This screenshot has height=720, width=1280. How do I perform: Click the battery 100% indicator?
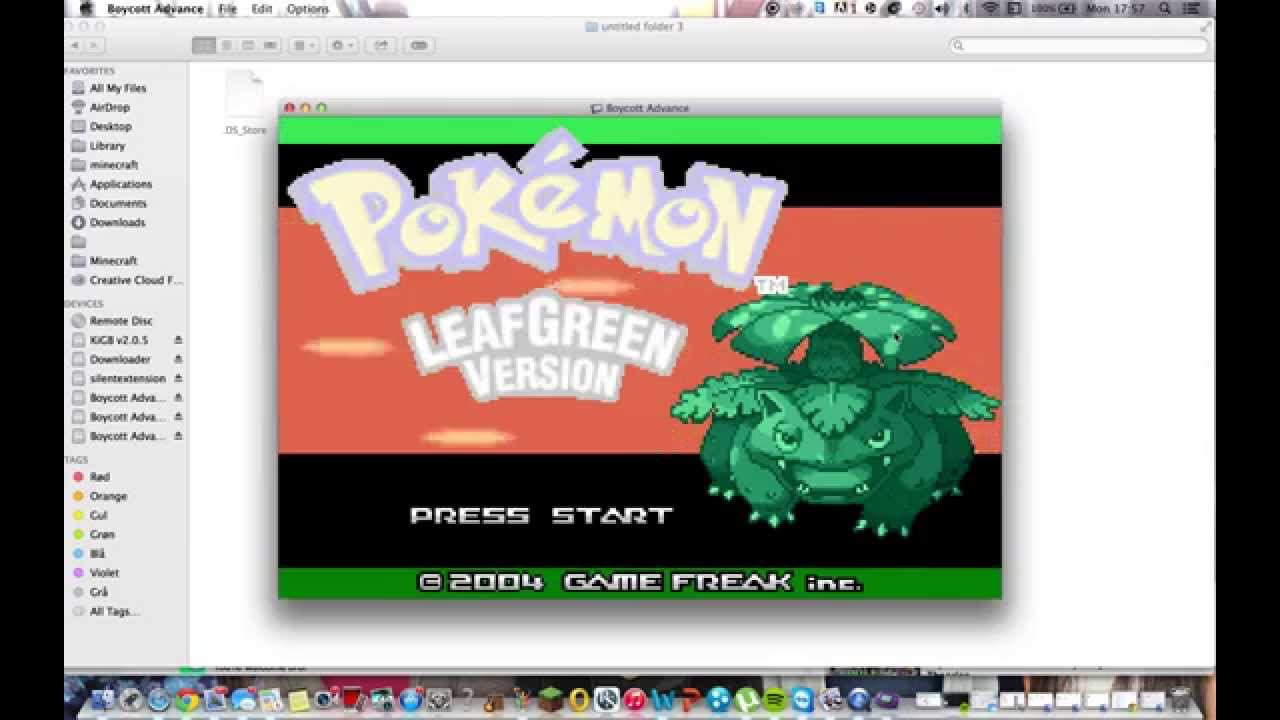coord(1054,9)
